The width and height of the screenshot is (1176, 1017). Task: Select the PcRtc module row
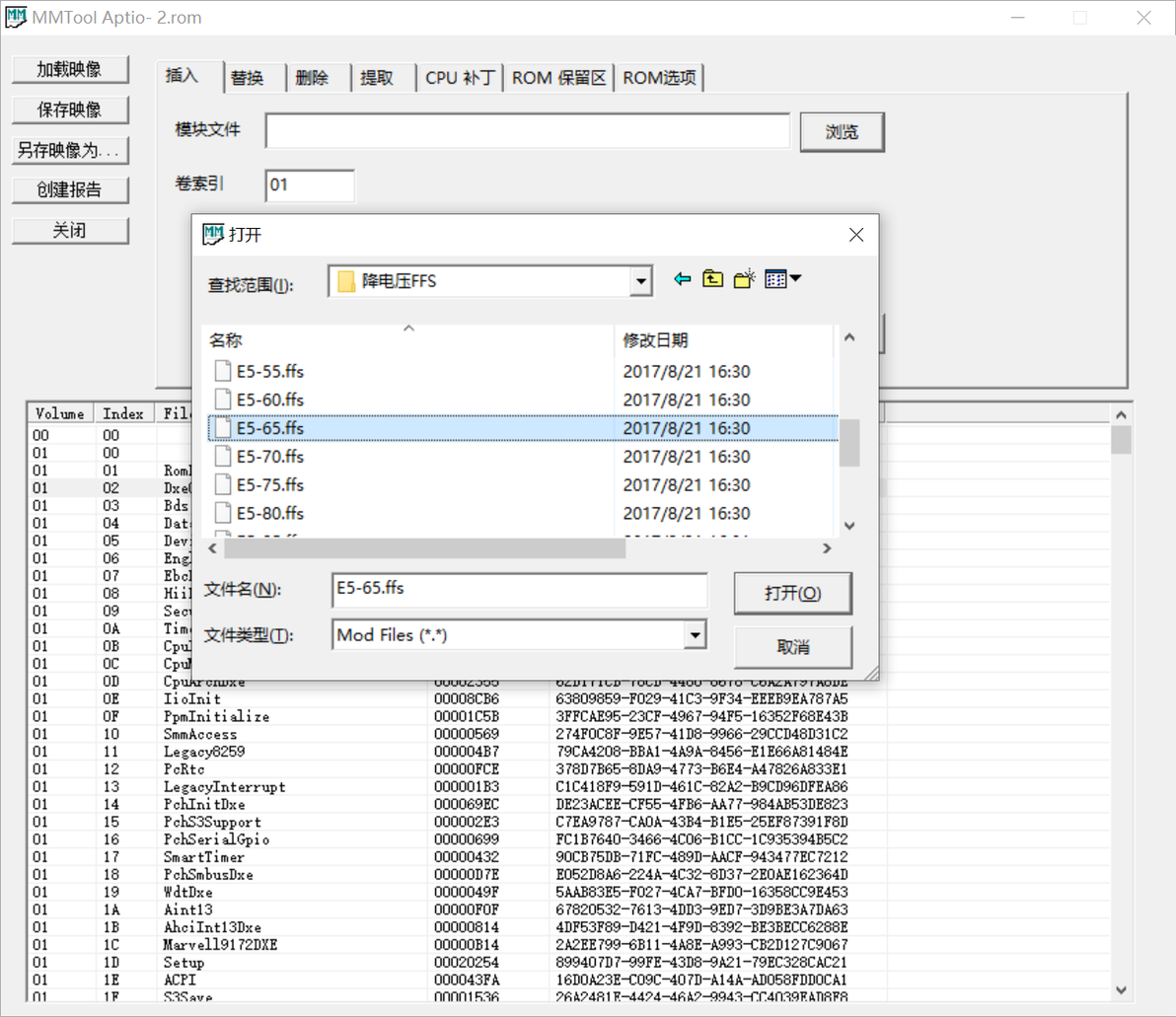coord(569,769)
